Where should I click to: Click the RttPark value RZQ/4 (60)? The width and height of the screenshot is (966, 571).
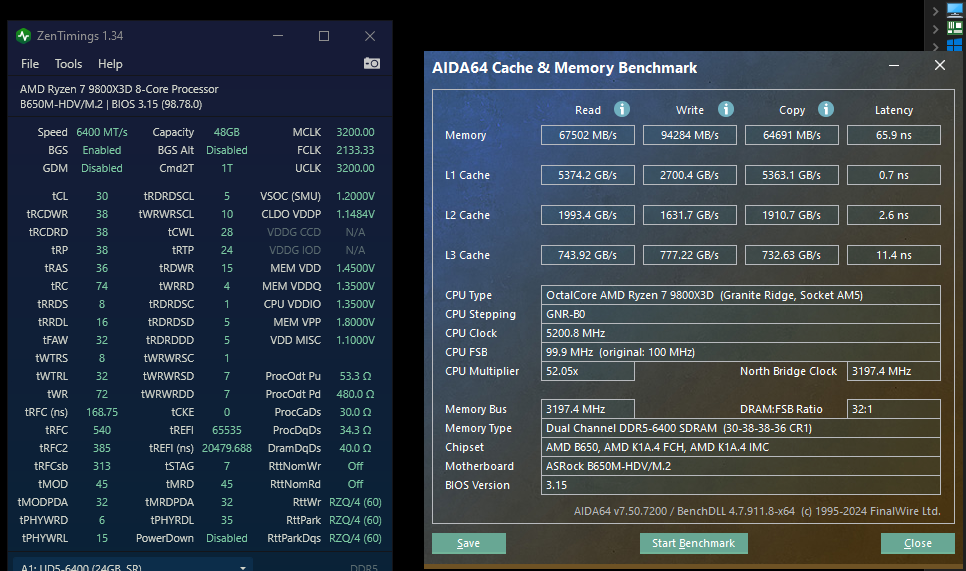pyautogui.click(x=355, y=520)
